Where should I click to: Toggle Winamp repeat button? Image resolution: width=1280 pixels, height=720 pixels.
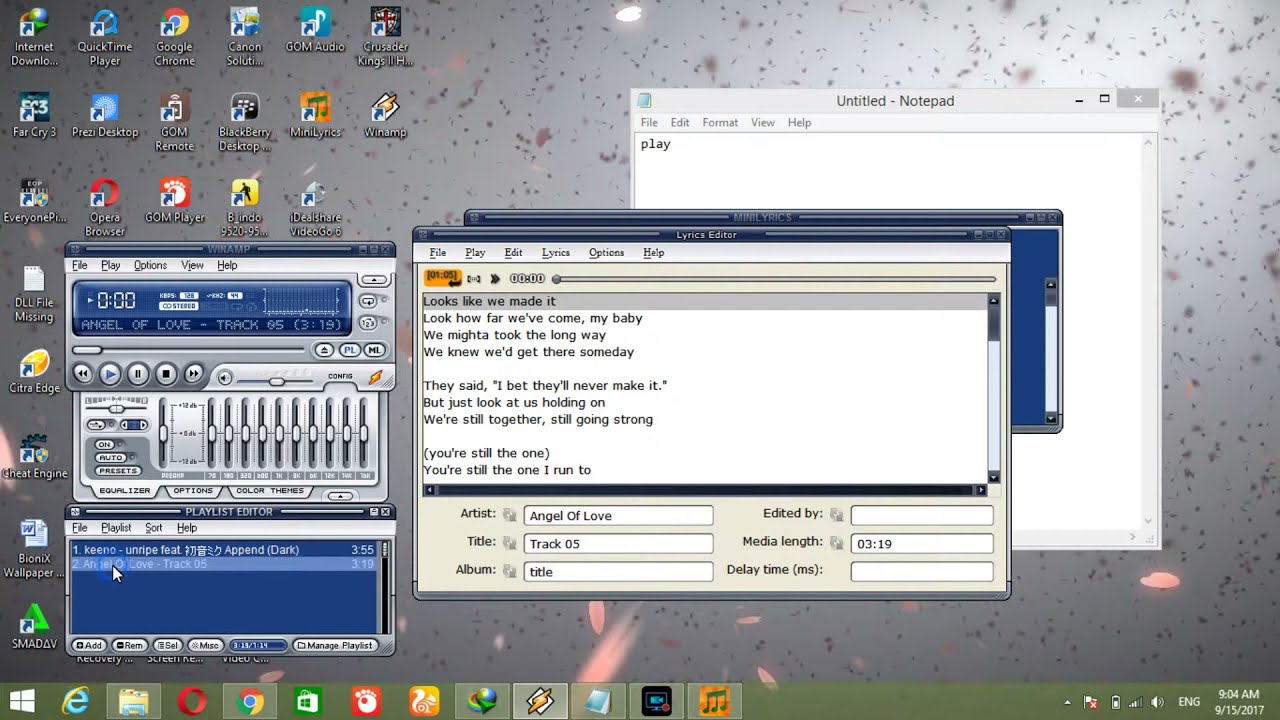tap(368, 301)
